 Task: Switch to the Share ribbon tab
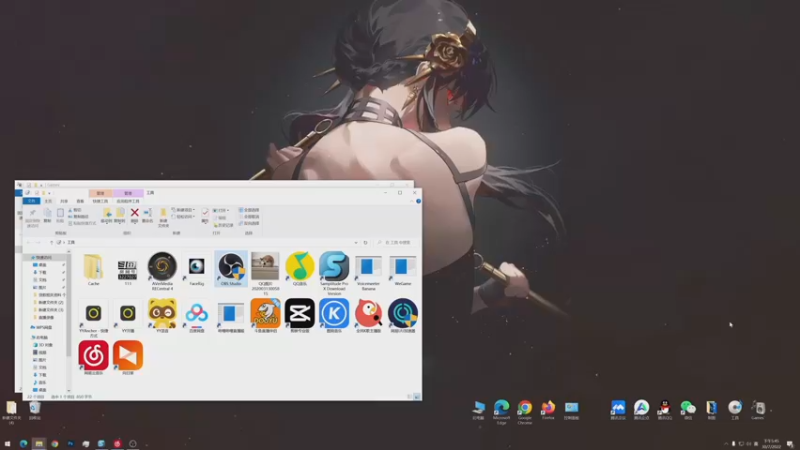coord(64,201)
